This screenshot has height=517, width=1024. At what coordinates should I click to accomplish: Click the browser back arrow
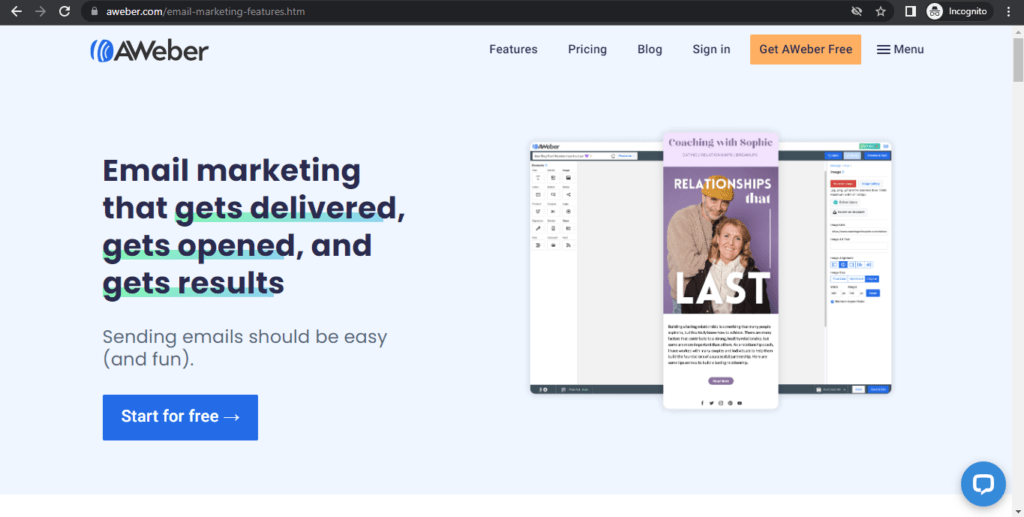[16, 12]
